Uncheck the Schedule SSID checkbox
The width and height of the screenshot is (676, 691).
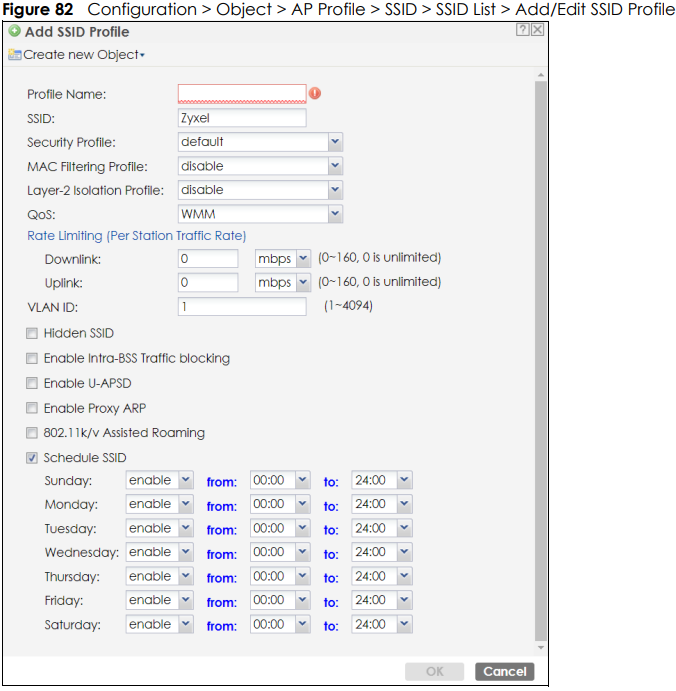pos(32,458)
